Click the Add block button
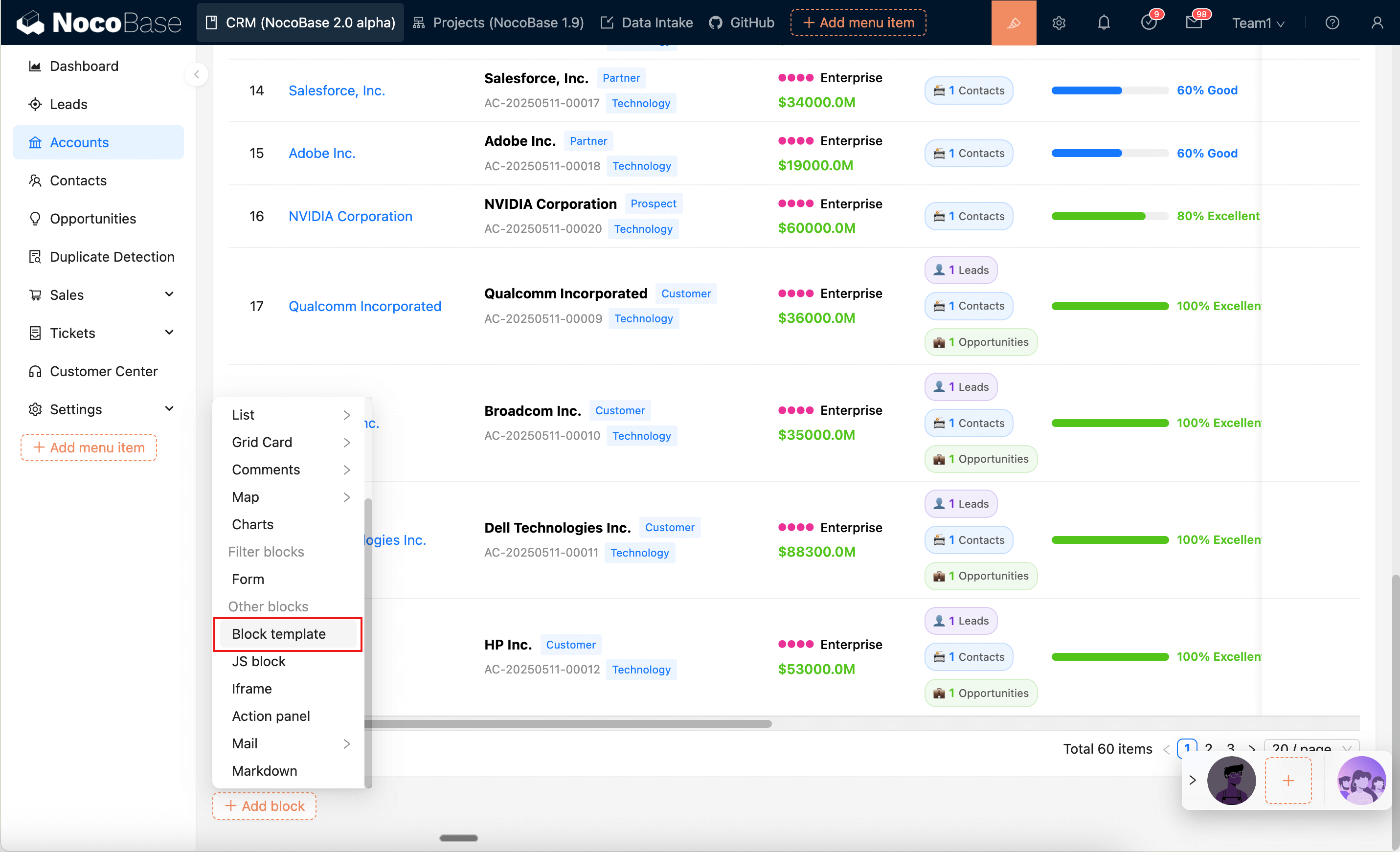This screenshot has height=852, width=1400. tap(264, 806)
